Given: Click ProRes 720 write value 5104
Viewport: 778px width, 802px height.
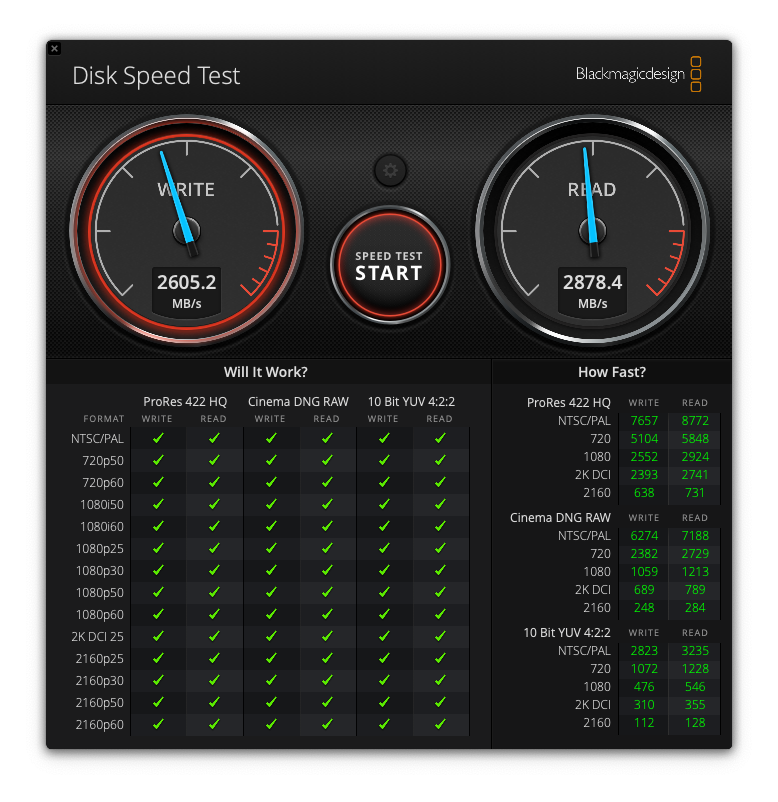Looking at the screenshot, I should pyautogui.click(x=644, y=439).
